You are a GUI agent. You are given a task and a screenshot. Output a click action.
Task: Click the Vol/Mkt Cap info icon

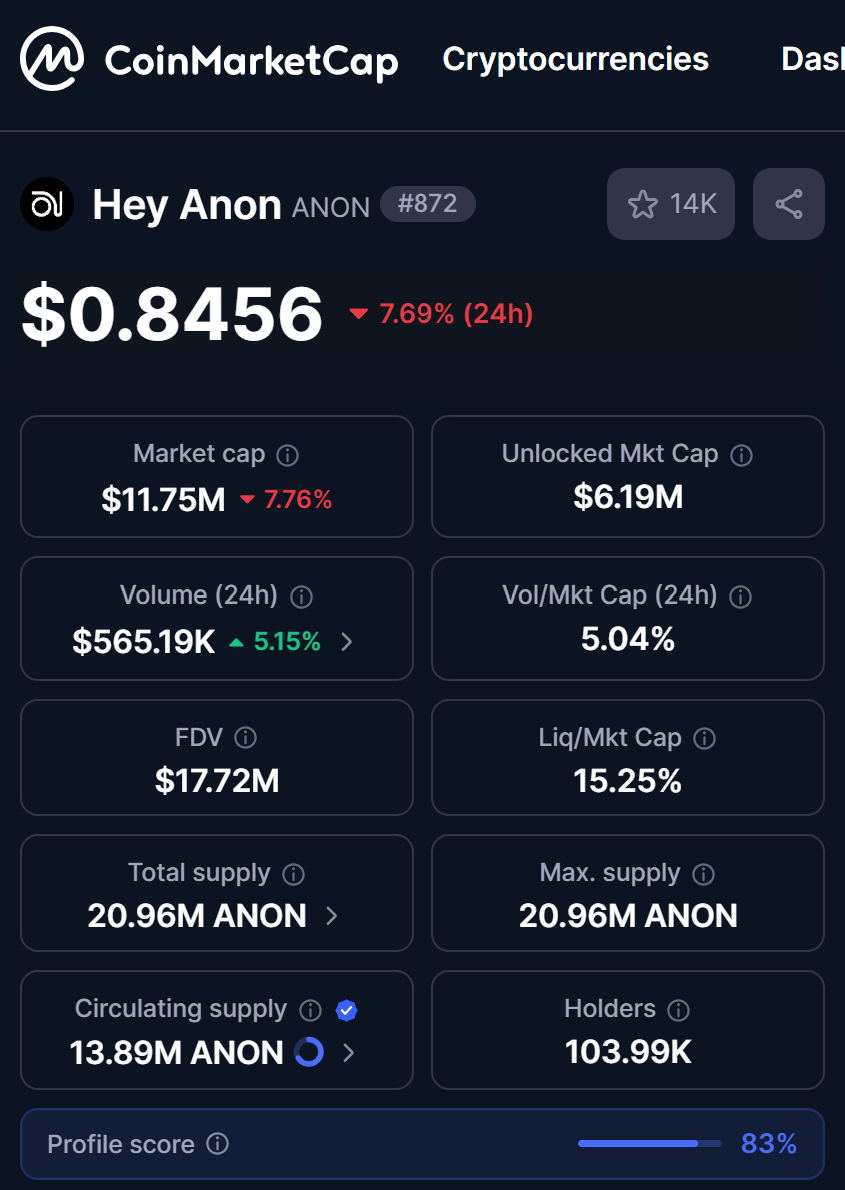point(740,597)
